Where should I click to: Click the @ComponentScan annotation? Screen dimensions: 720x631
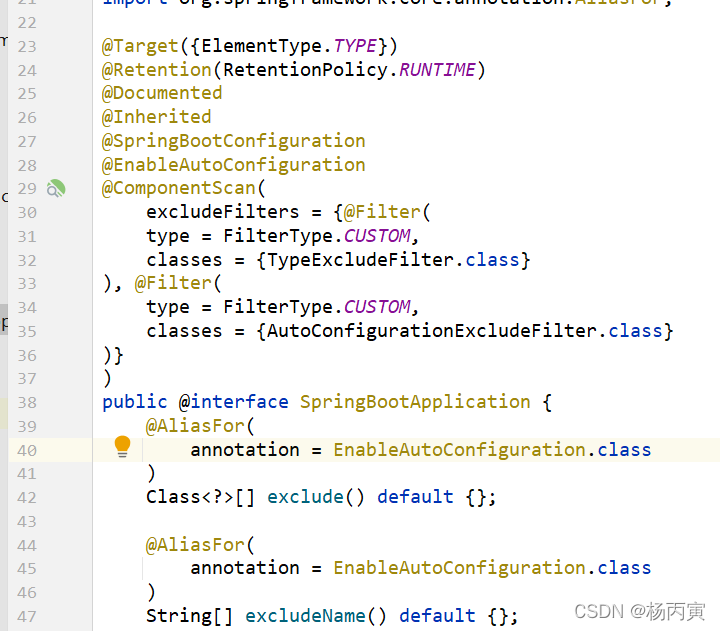[179, 188]
